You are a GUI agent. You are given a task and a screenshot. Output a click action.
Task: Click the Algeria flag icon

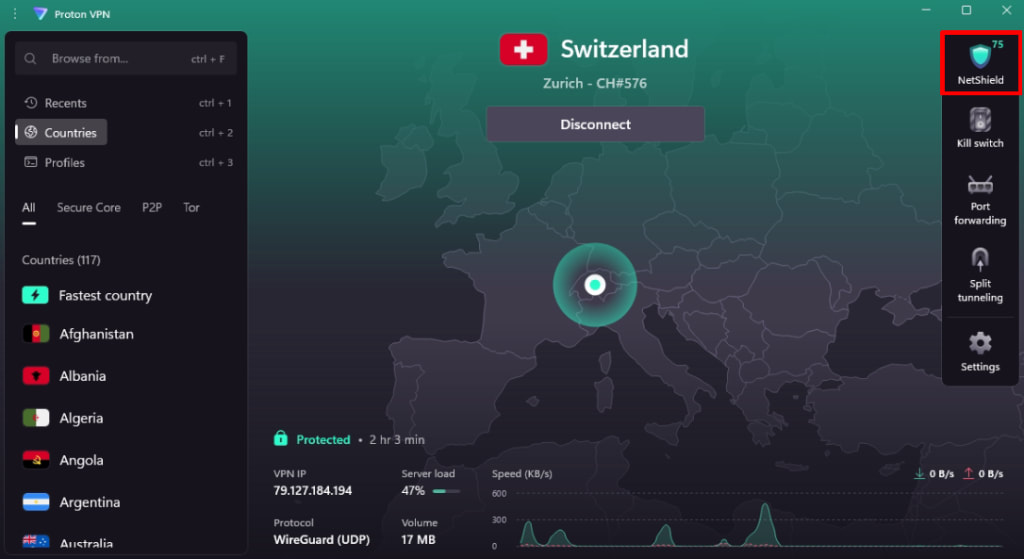[36, 418]
